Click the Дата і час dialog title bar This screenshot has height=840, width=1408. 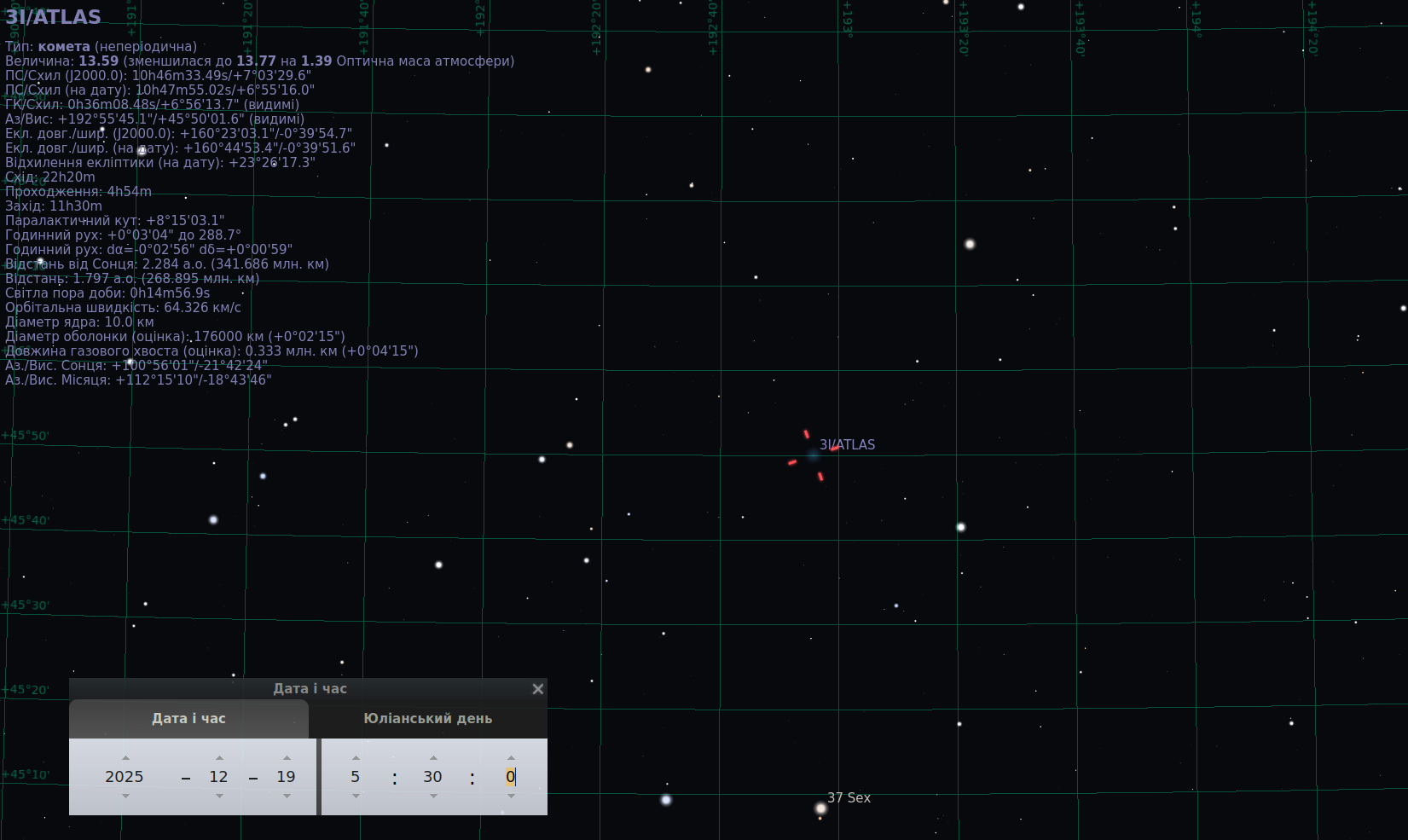[x=310, y=689]
